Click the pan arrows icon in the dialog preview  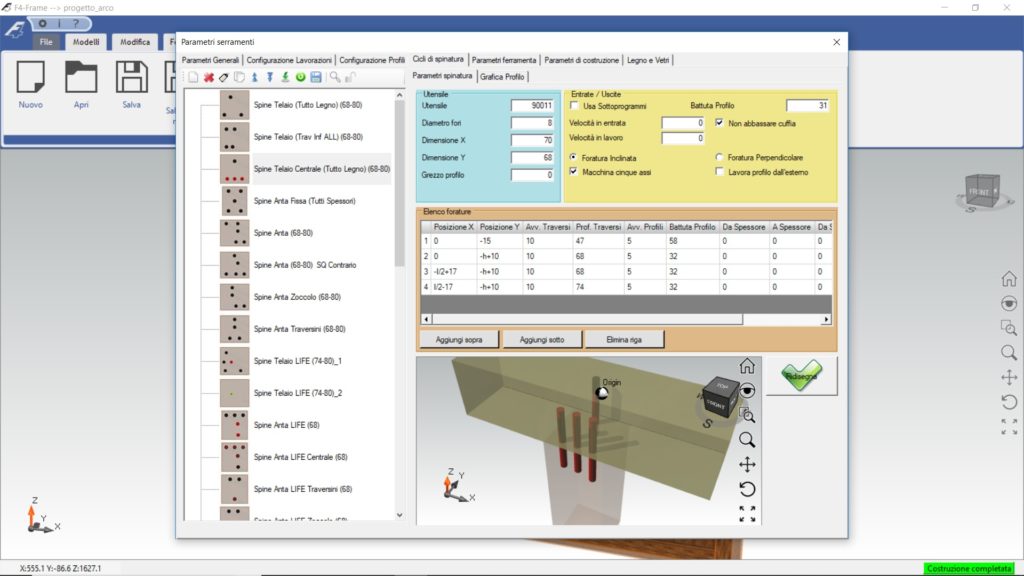click(x=747, y=464)
